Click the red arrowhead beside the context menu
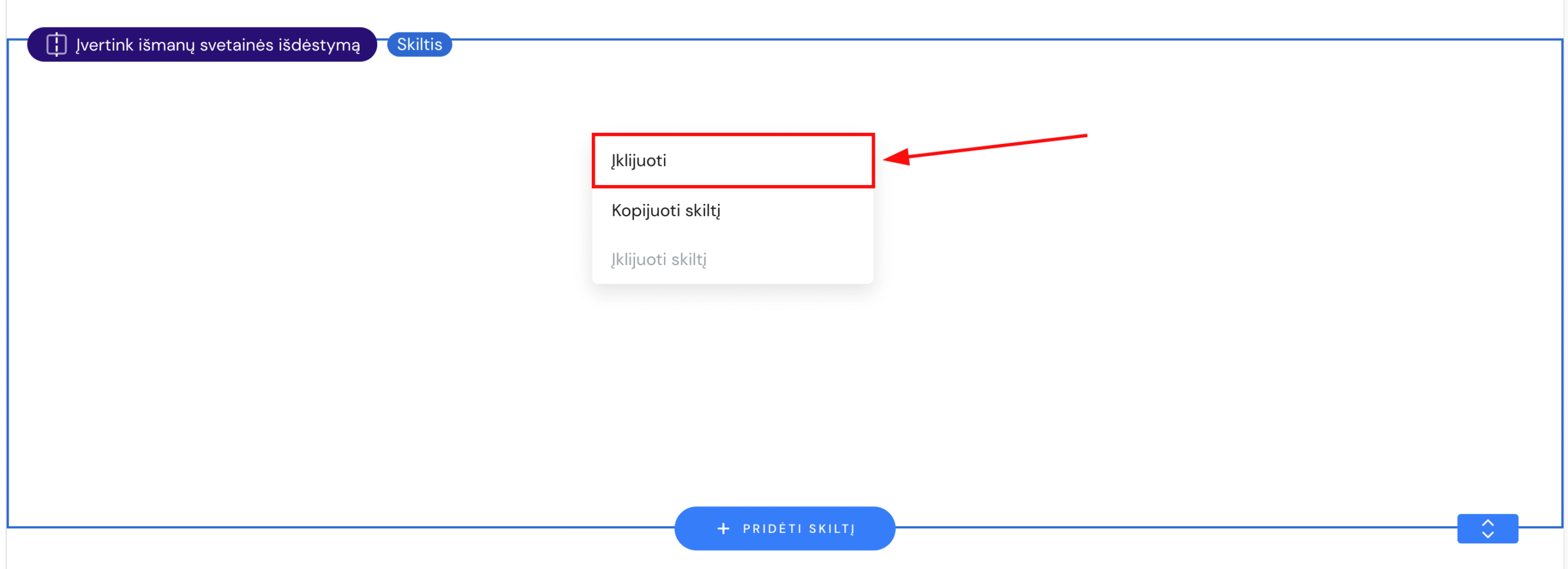The height and width of the screenshot is (569, 1568). [897, 157]
